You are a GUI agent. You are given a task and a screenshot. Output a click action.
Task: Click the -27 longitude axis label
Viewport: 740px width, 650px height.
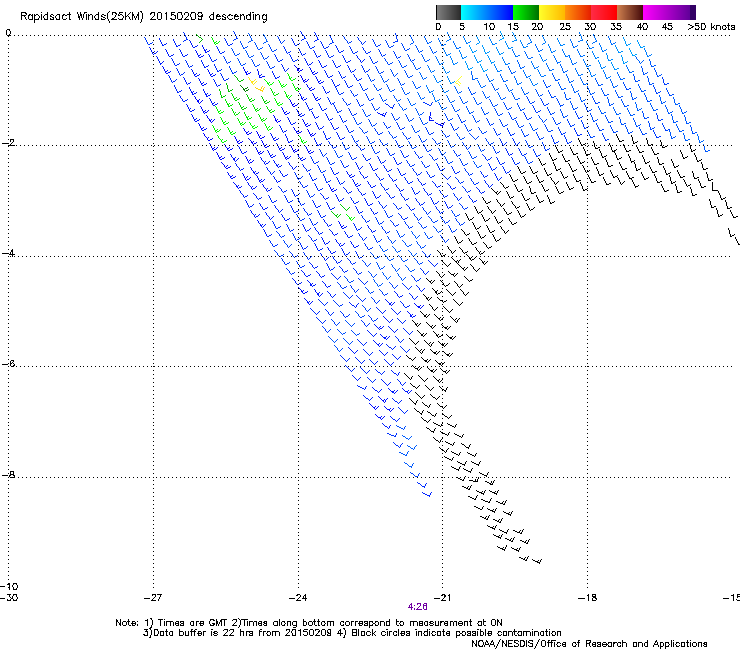pos(153,598)
